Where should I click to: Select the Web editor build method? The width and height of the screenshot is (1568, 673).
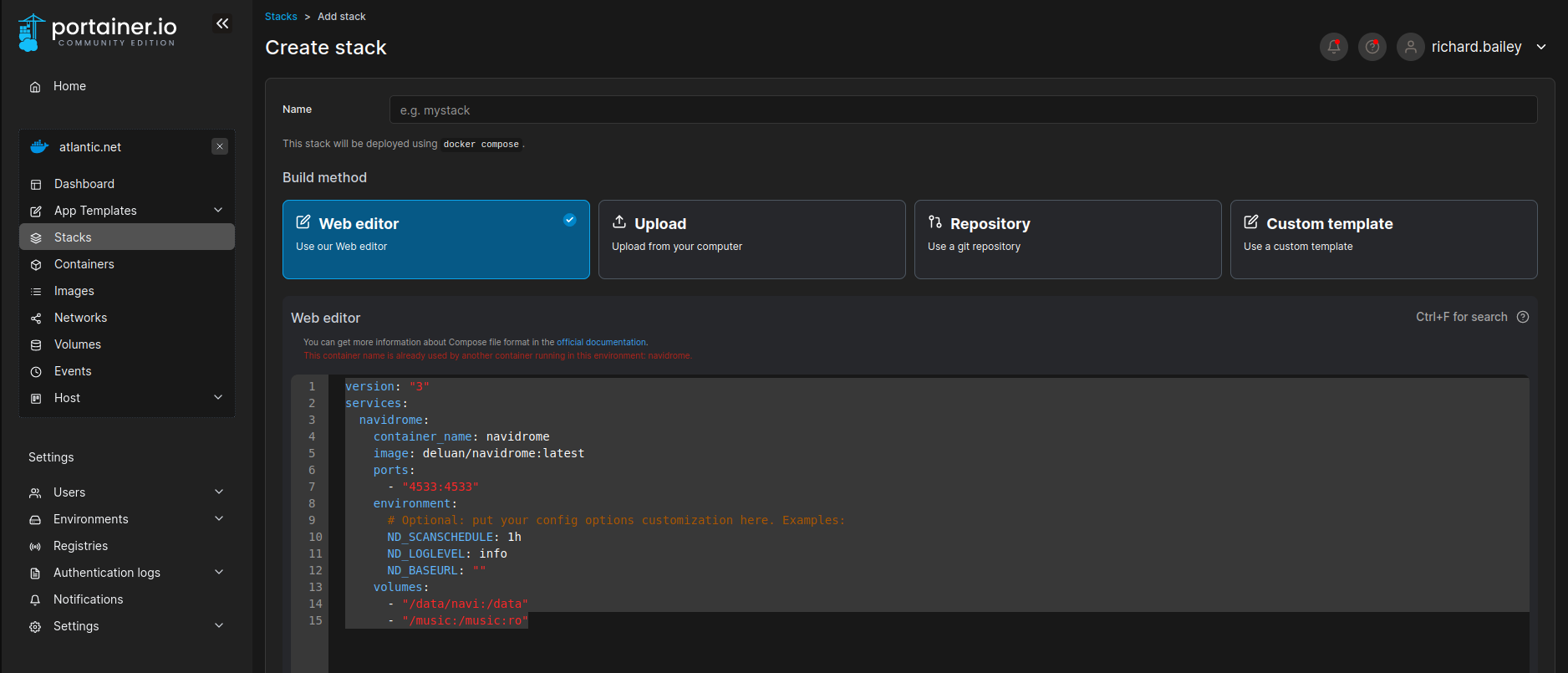click(436, 239)
